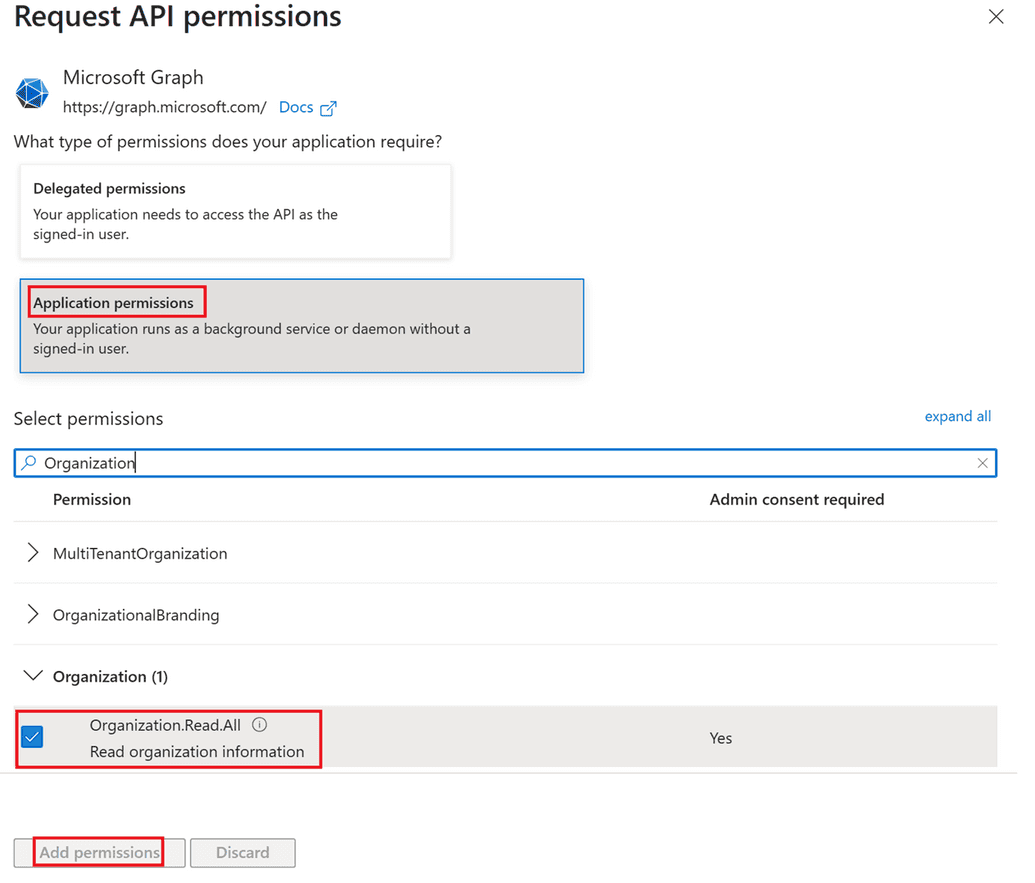
Task: Click the expand all link
Action: coord(957,416)
